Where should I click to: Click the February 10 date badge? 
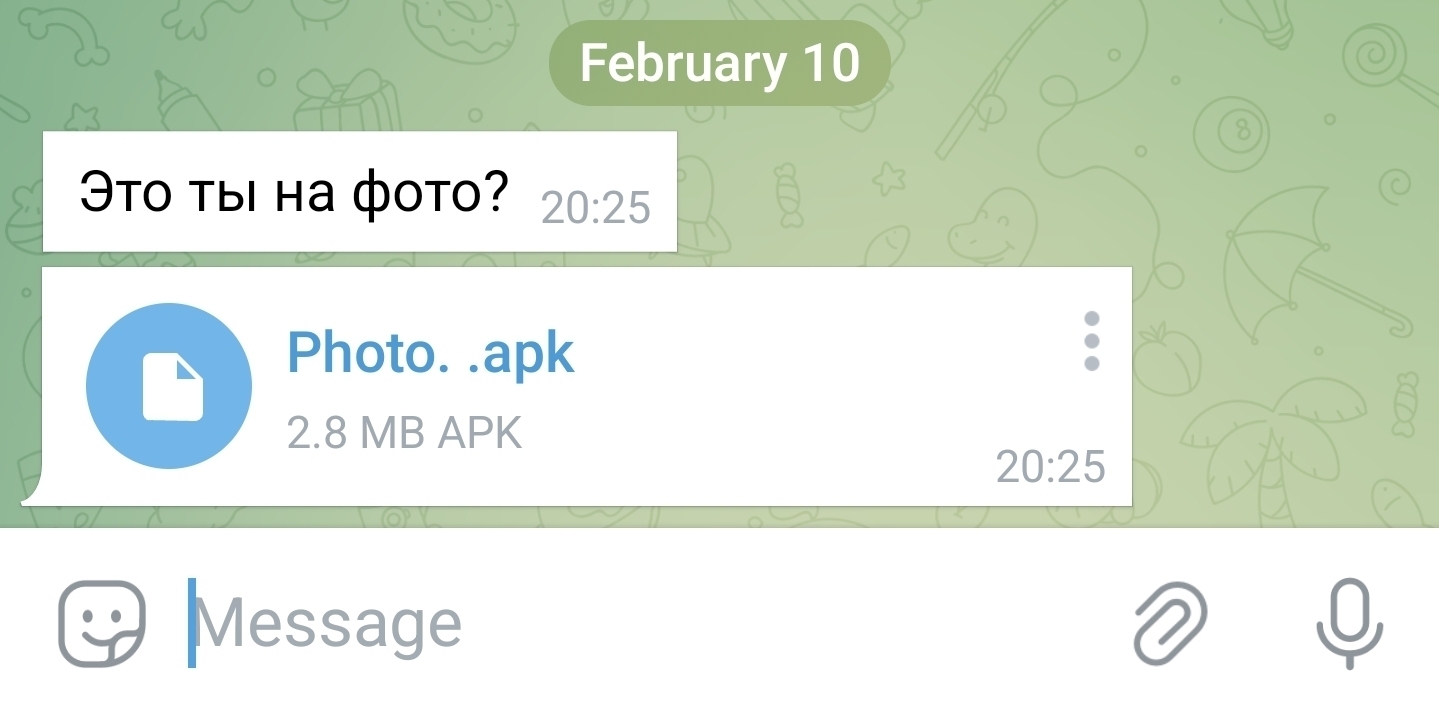(719, 64)
